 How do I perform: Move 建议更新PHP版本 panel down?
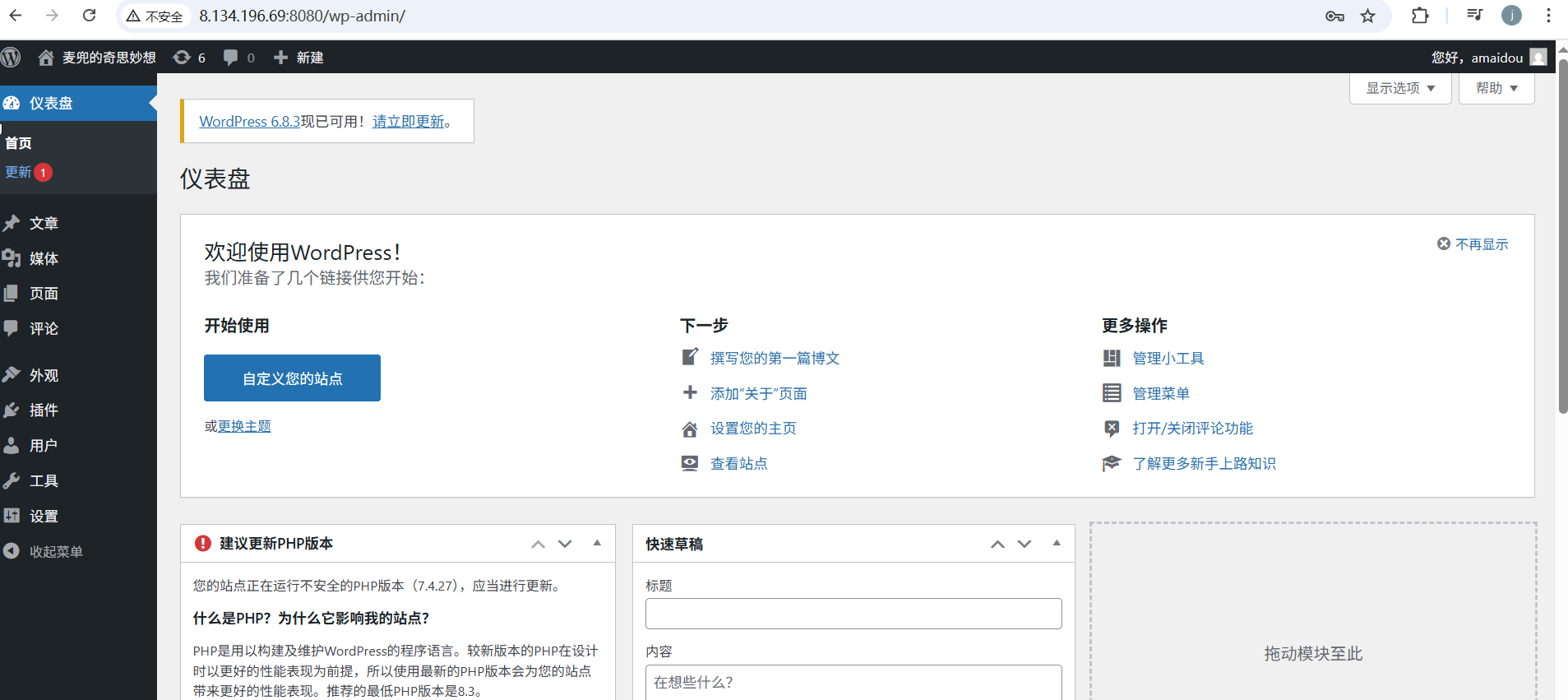pos(565,544)
